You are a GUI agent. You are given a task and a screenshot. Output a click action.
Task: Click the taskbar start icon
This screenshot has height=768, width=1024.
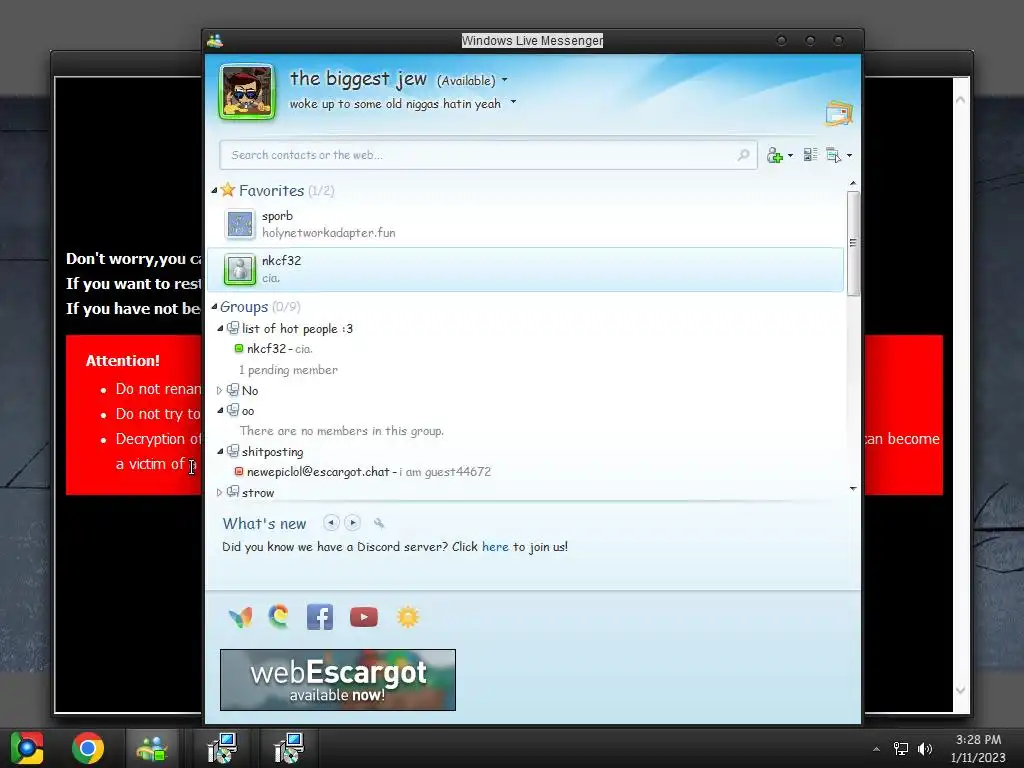pyautogui.click(x=27, y=748)
